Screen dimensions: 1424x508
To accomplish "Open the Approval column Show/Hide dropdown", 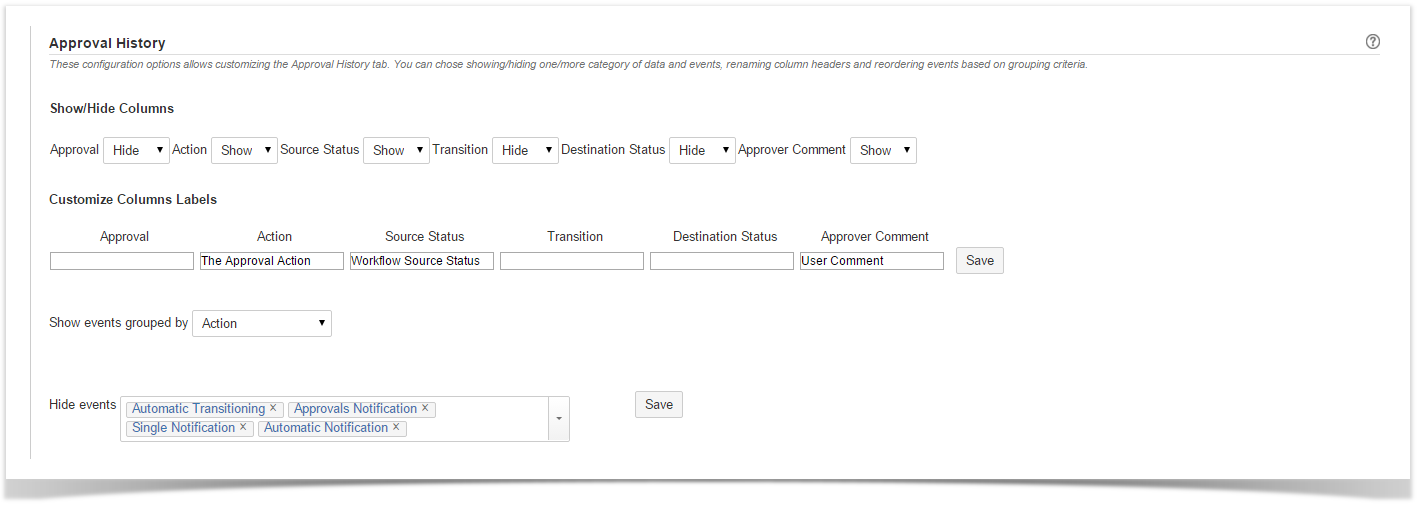I will coord(136,150).
